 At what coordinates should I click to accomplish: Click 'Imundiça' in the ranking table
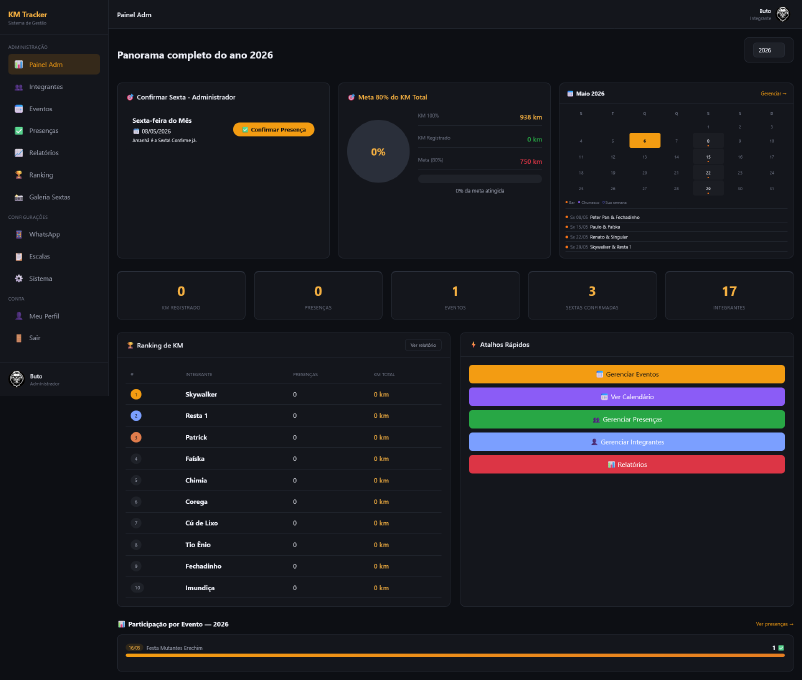click(200, 588)
